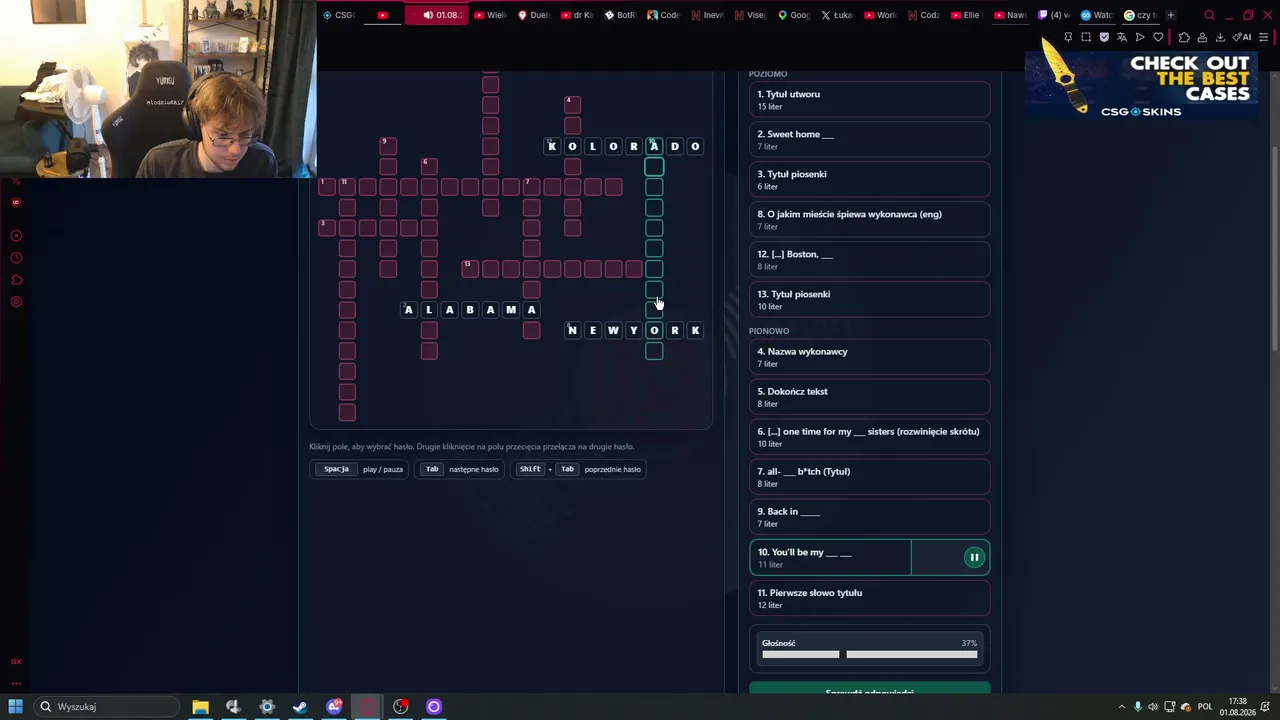This screenshot has width=1280, height=720.
Task: Open the browser easy setup menu icon
Action: 1264,37
